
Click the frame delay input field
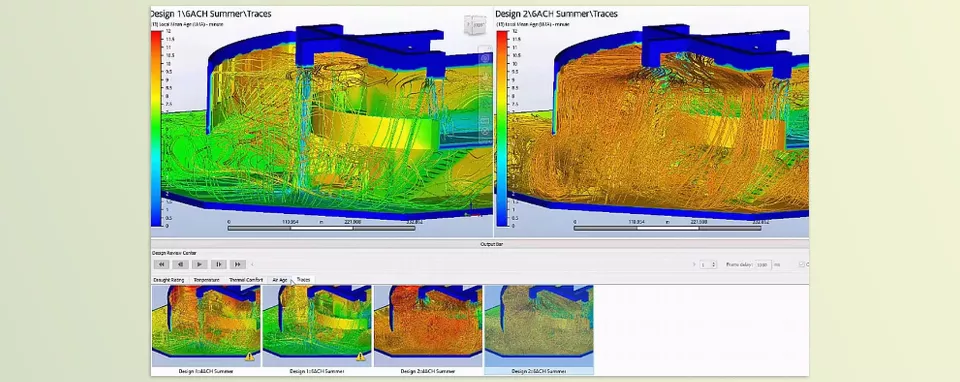pyautogui.click(x=763, y=264)
